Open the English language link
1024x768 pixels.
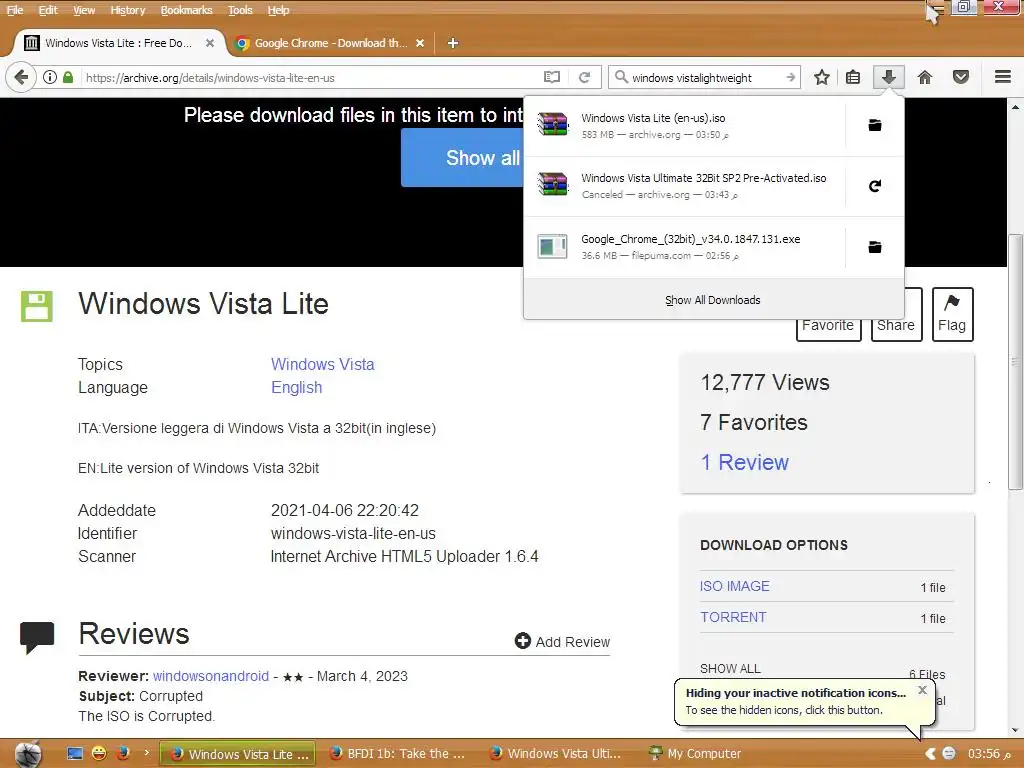click(x=296, y=387)
